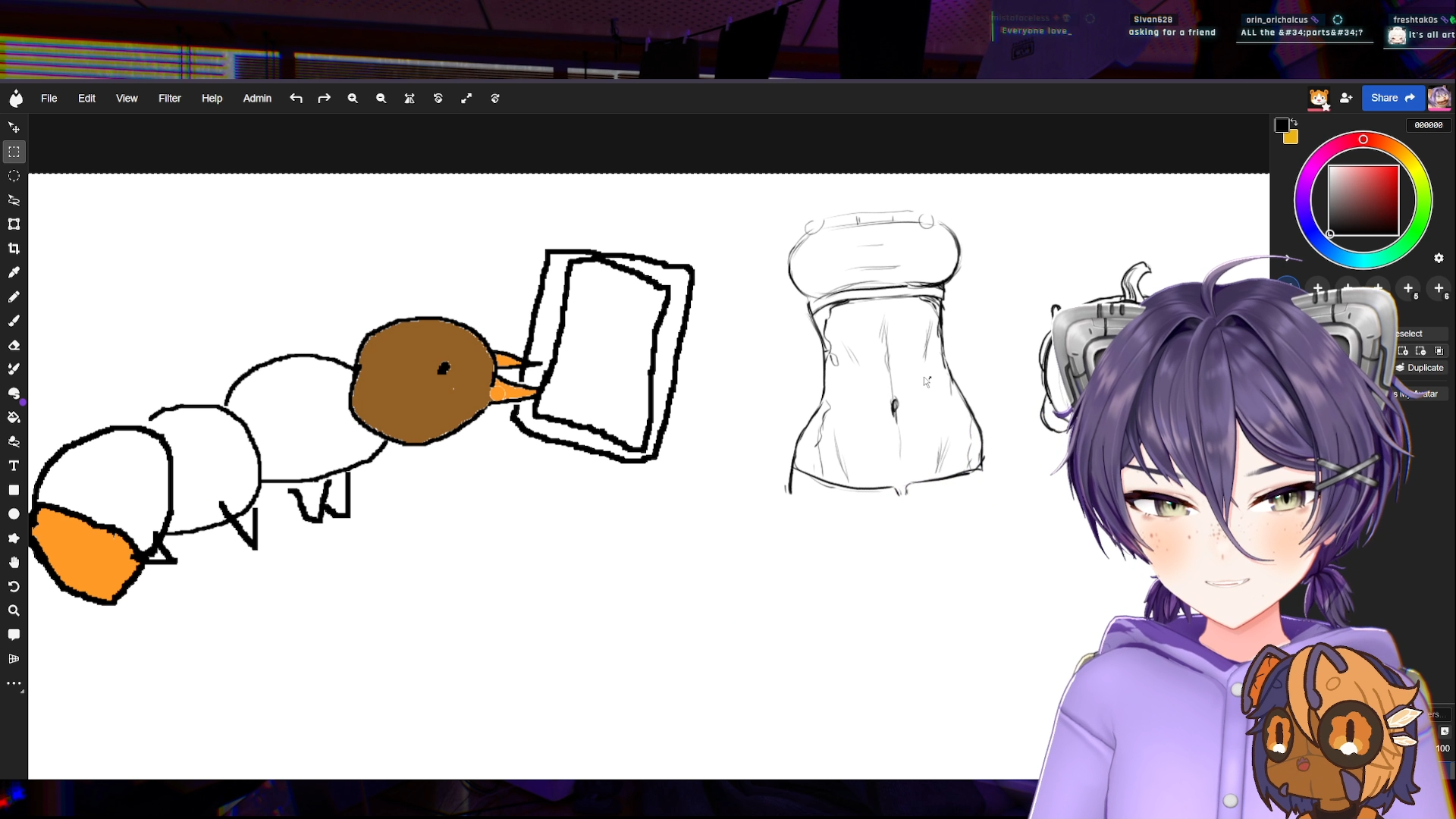Pick the Eyedropper tool
The height and width of the screenshot is (819, 1456).
[x=14, y=272]
